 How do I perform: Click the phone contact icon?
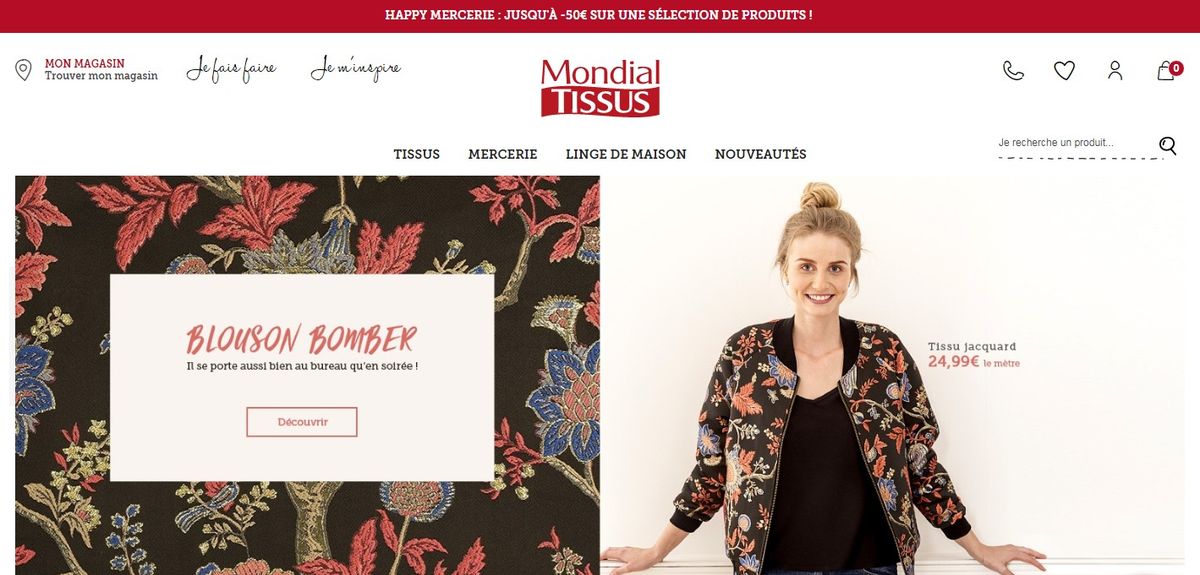[1013, 70]
